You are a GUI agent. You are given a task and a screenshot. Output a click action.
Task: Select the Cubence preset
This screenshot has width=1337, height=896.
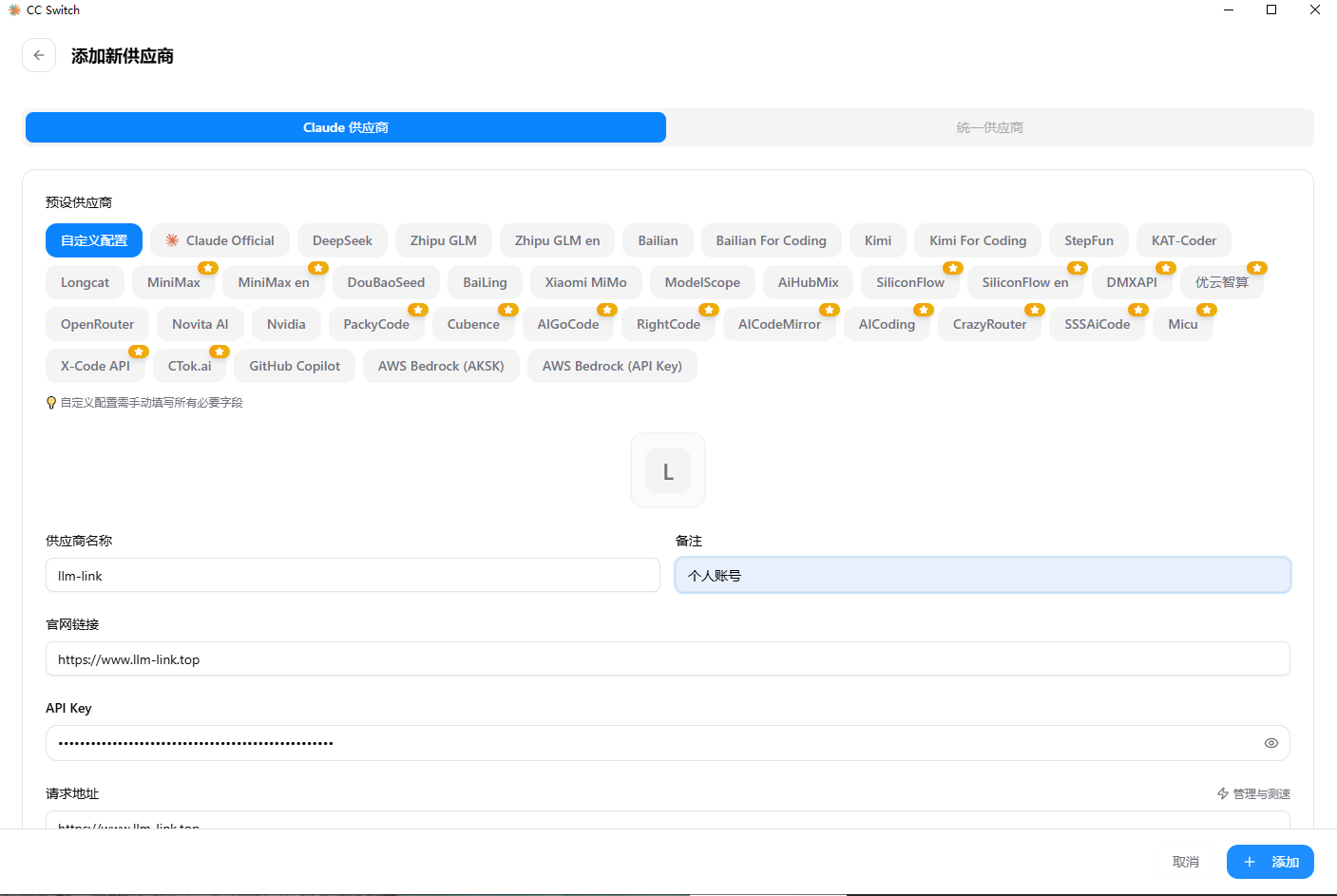[x=473, y=324]
